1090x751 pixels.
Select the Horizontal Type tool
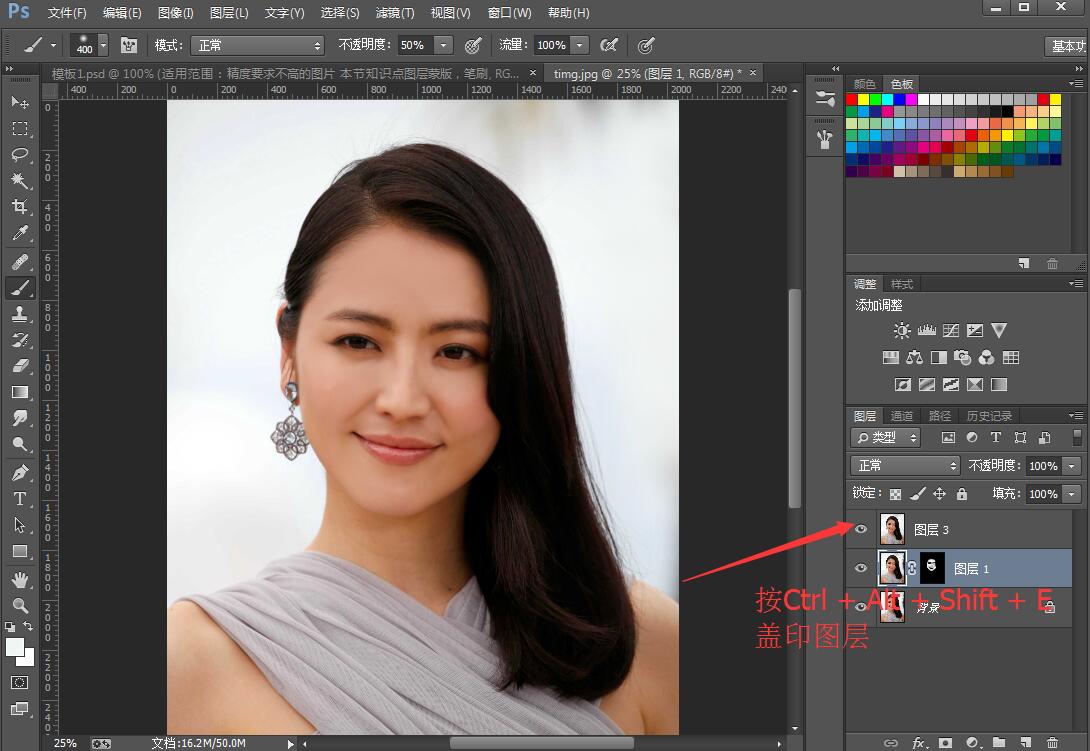(20, 498)
